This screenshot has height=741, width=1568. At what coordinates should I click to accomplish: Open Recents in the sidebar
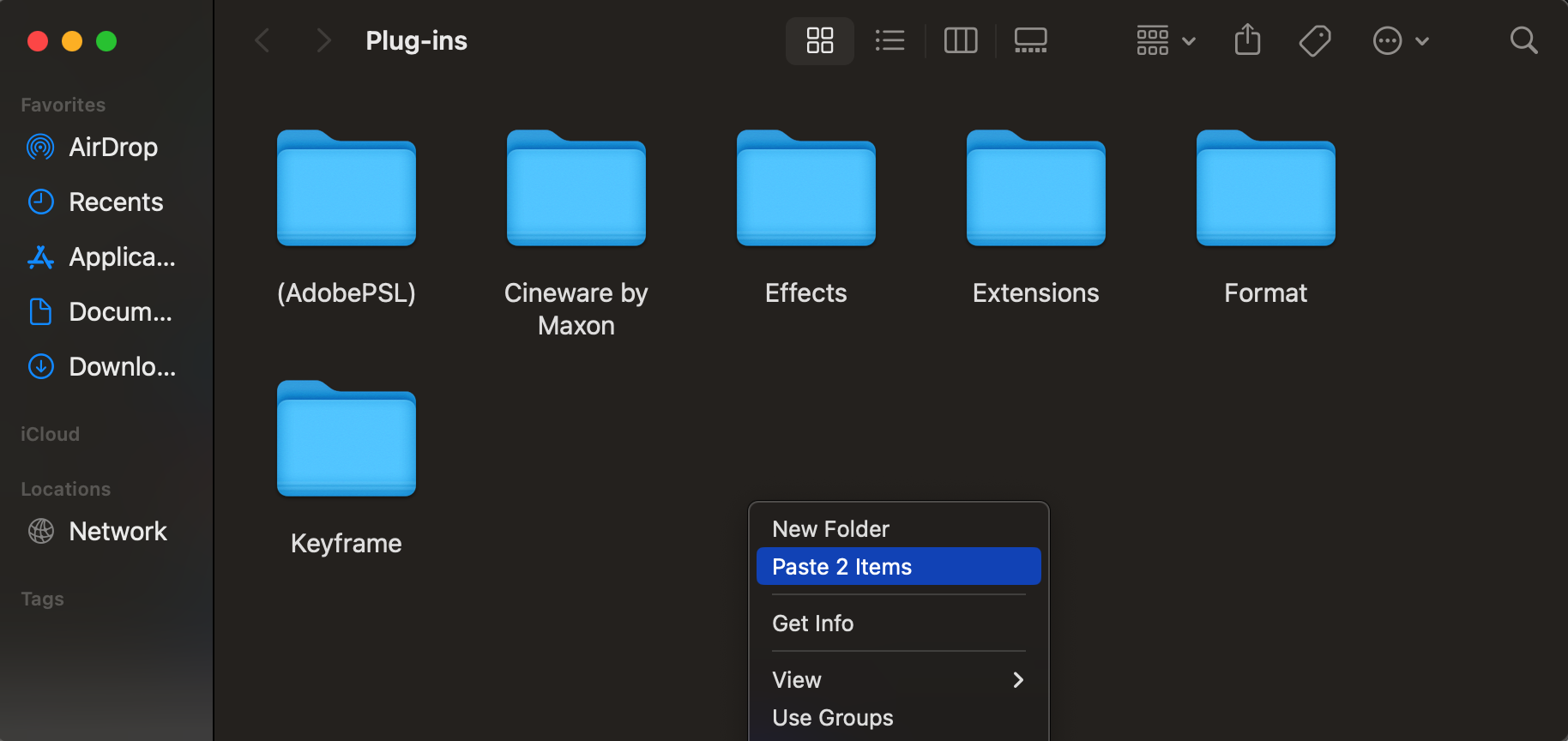pyautogui.click(x=115, y=202)
